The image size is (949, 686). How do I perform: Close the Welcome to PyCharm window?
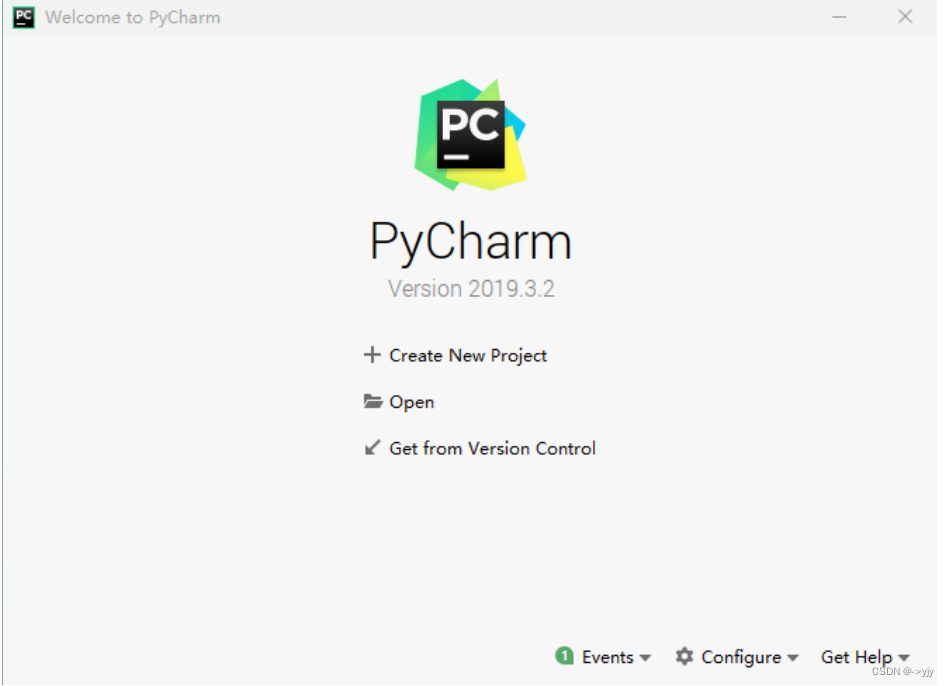(905, 17)
